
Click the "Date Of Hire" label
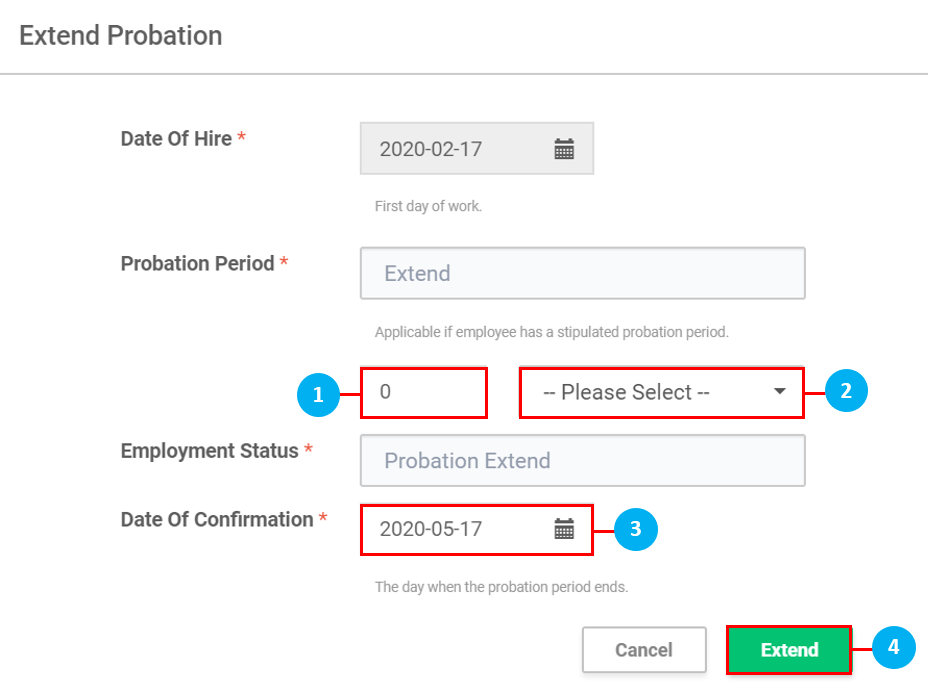coord(176,139)
